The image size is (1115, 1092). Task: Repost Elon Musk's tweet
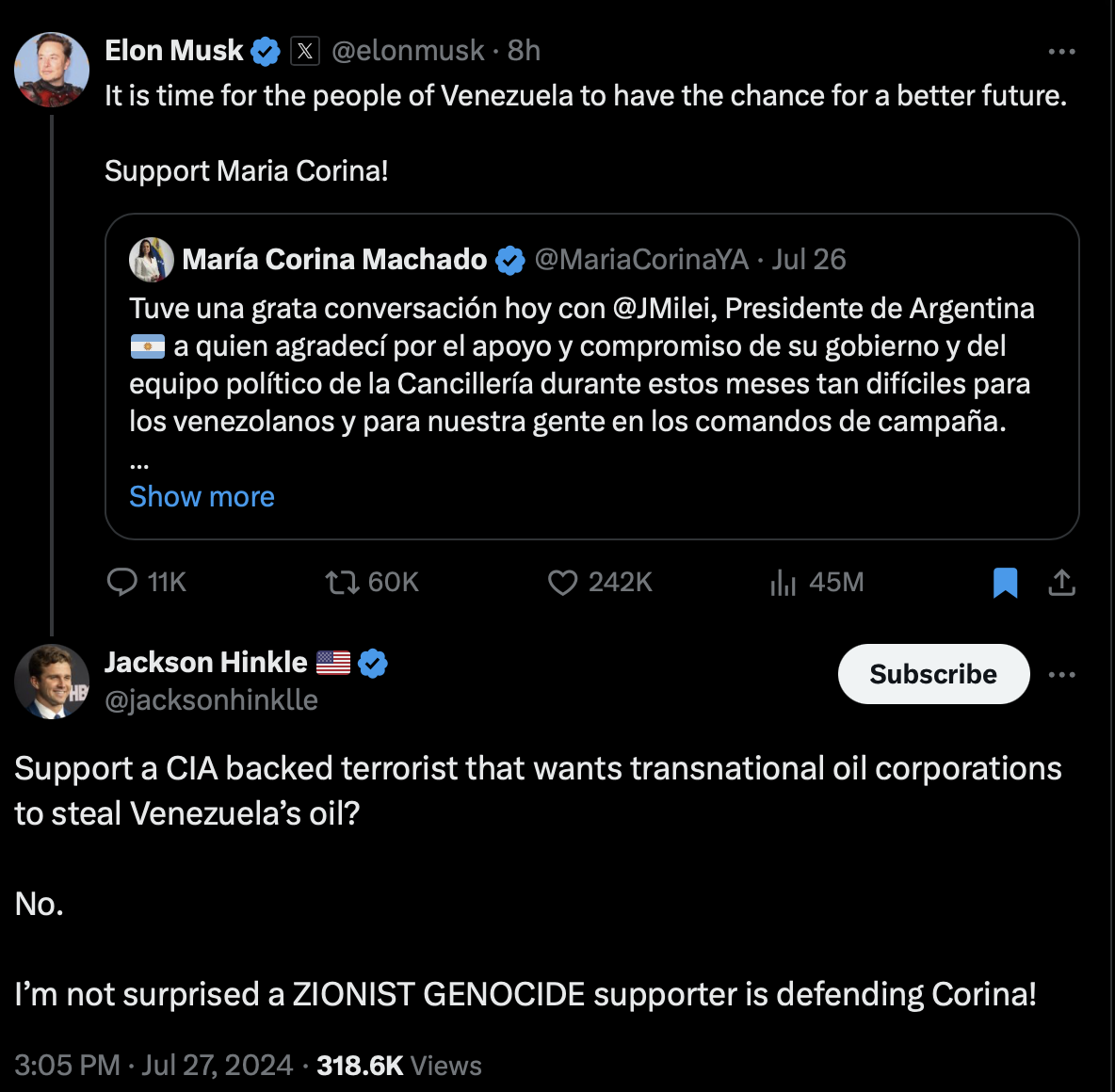click(343, 583)
